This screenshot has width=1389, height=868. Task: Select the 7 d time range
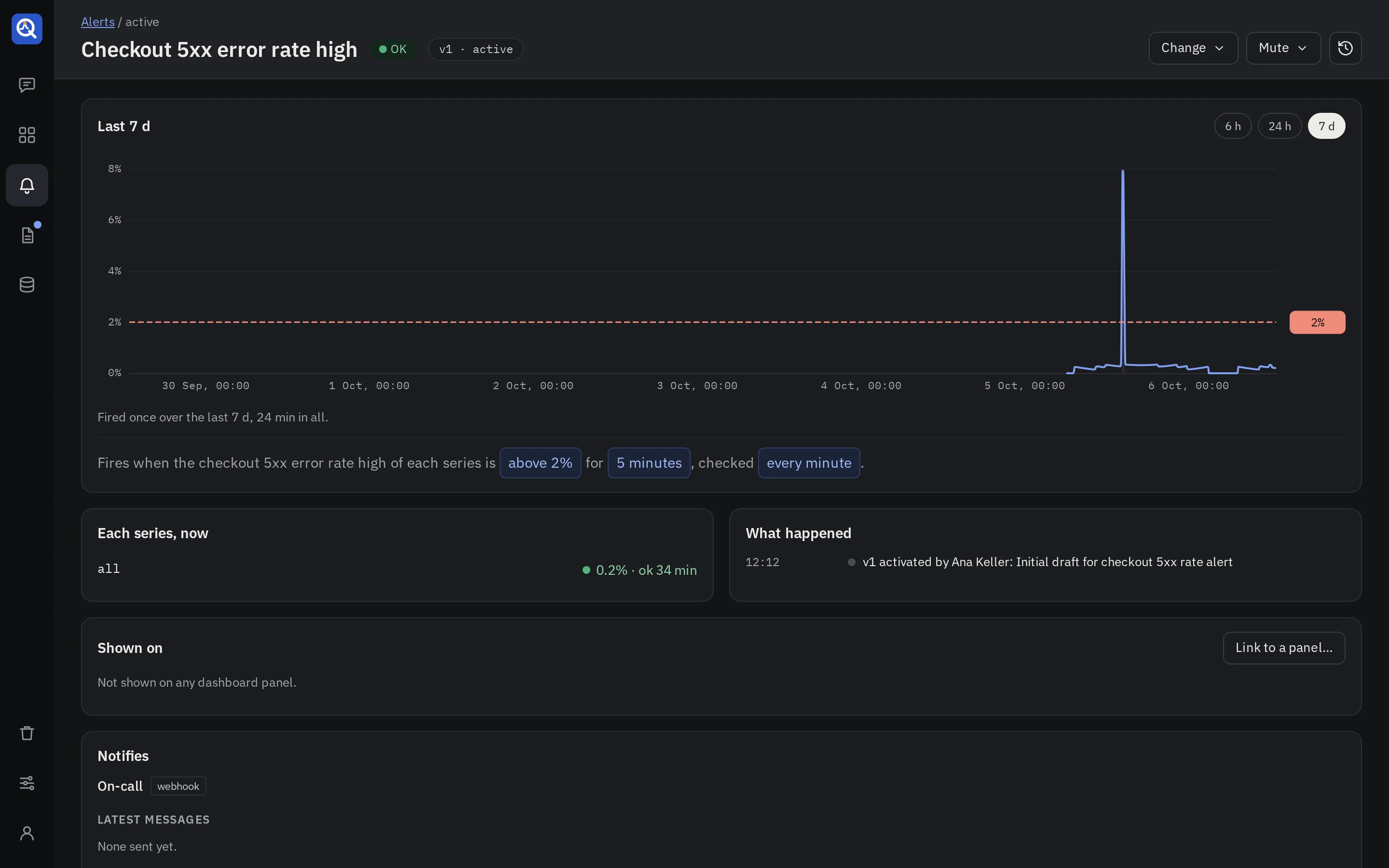pyautogui.click(x=1326, y=126)
